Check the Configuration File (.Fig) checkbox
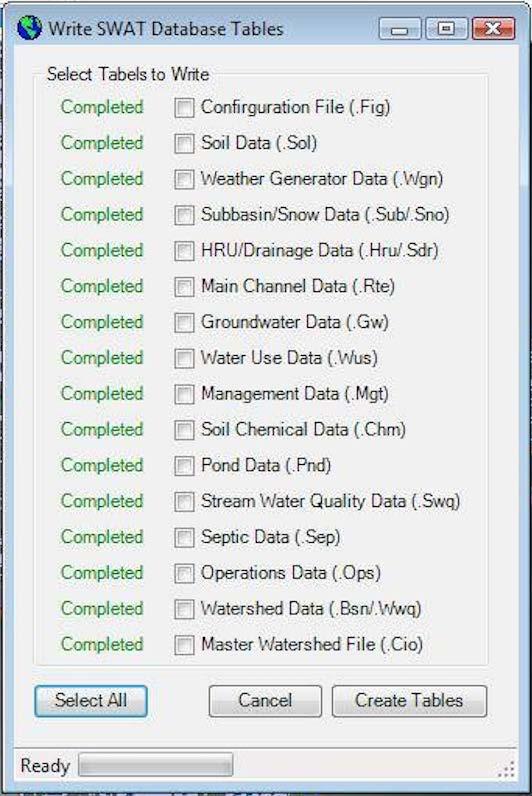 (x=184, y=108)
